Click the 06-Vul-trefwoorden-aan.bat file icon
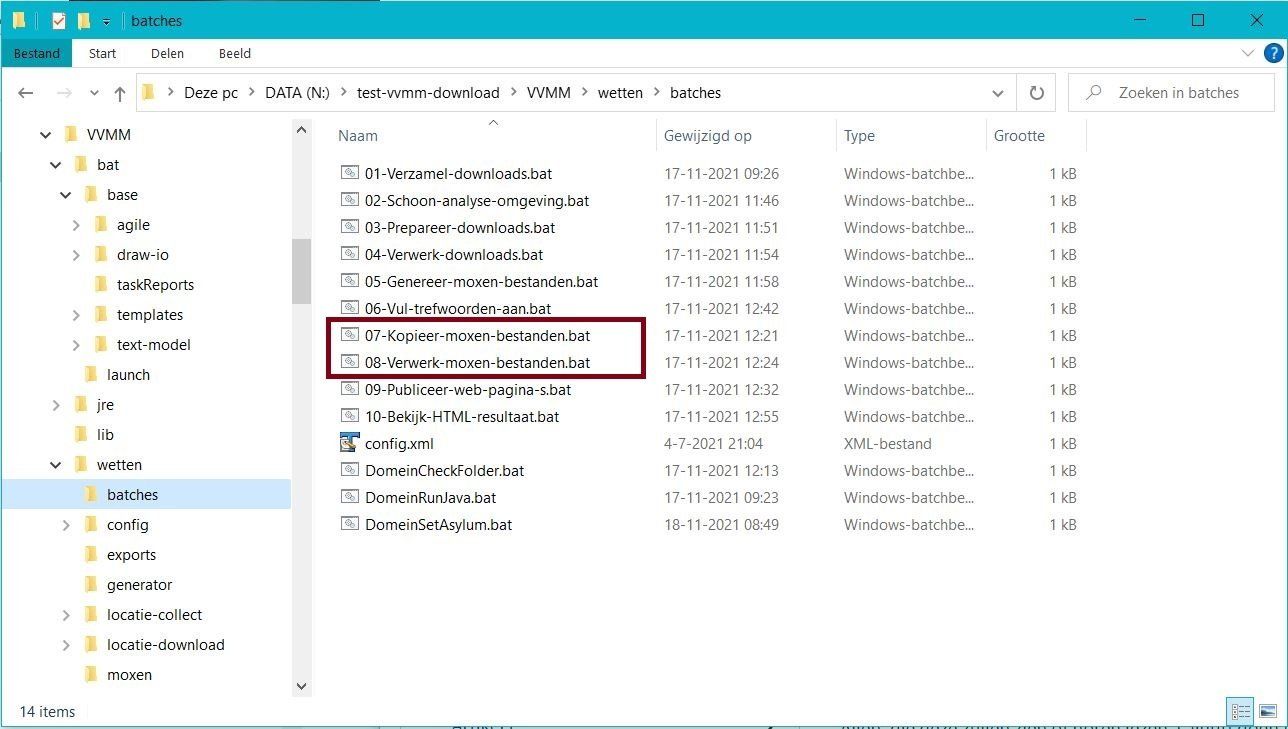 349,308
